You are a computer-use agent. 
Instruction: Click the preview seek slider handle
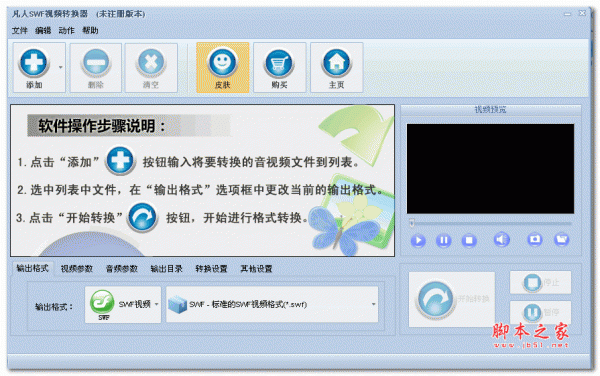coord(412,223)
